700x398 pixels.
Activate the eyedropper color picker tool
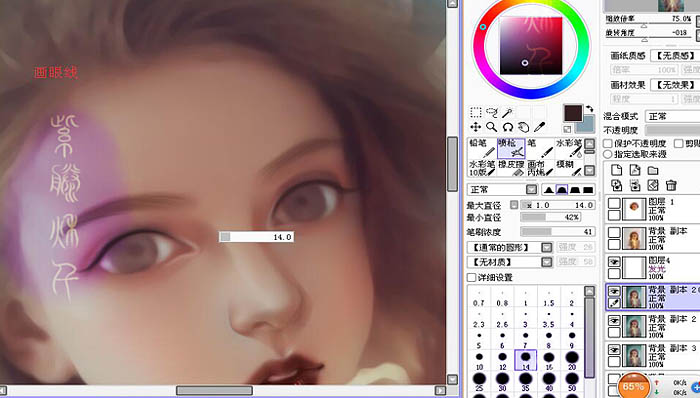(x=539, y=128)
